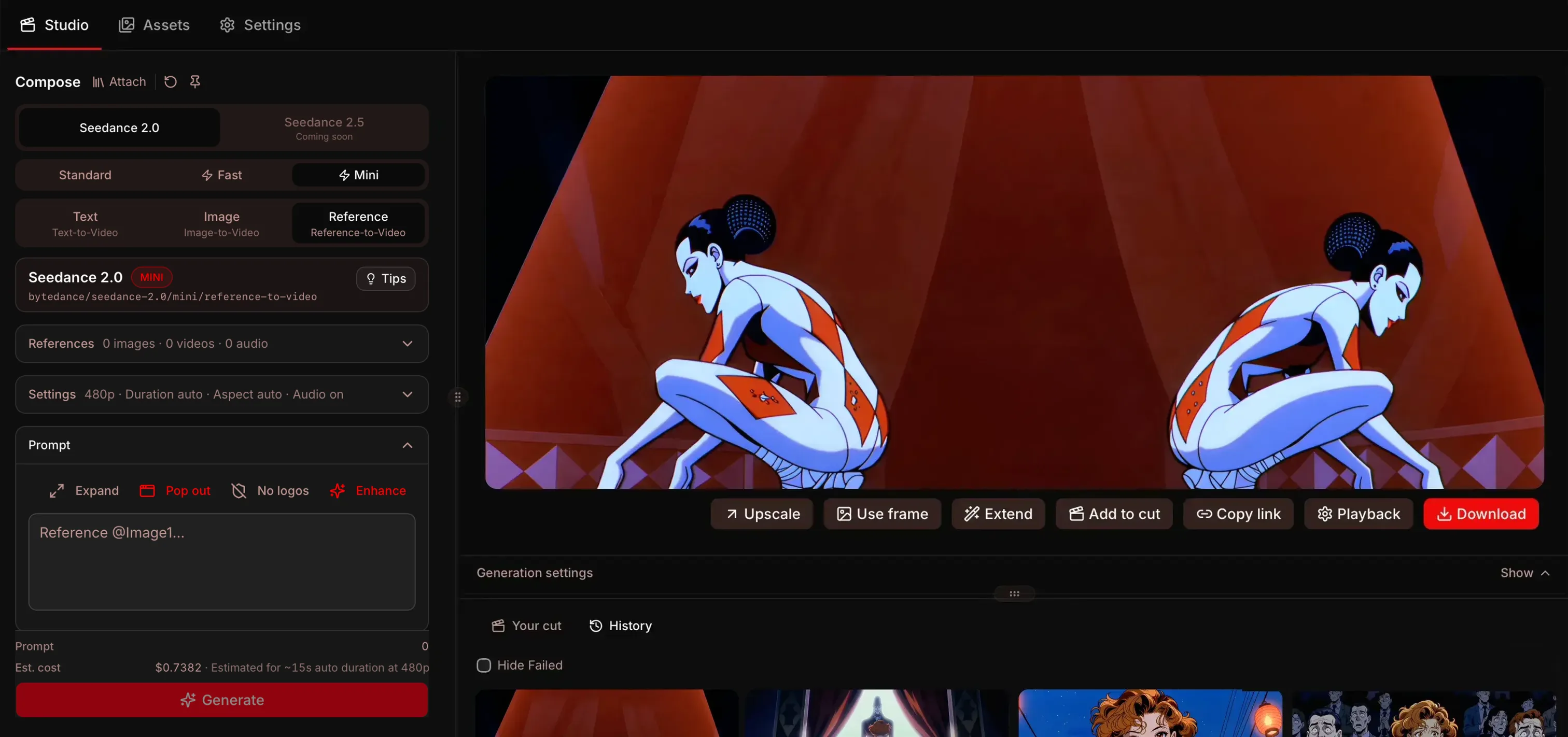Image resolution: width=1568 pixels, height=737 pixels.
Task: Click the lightning icon on Mini
Action: tap(344, 175)
